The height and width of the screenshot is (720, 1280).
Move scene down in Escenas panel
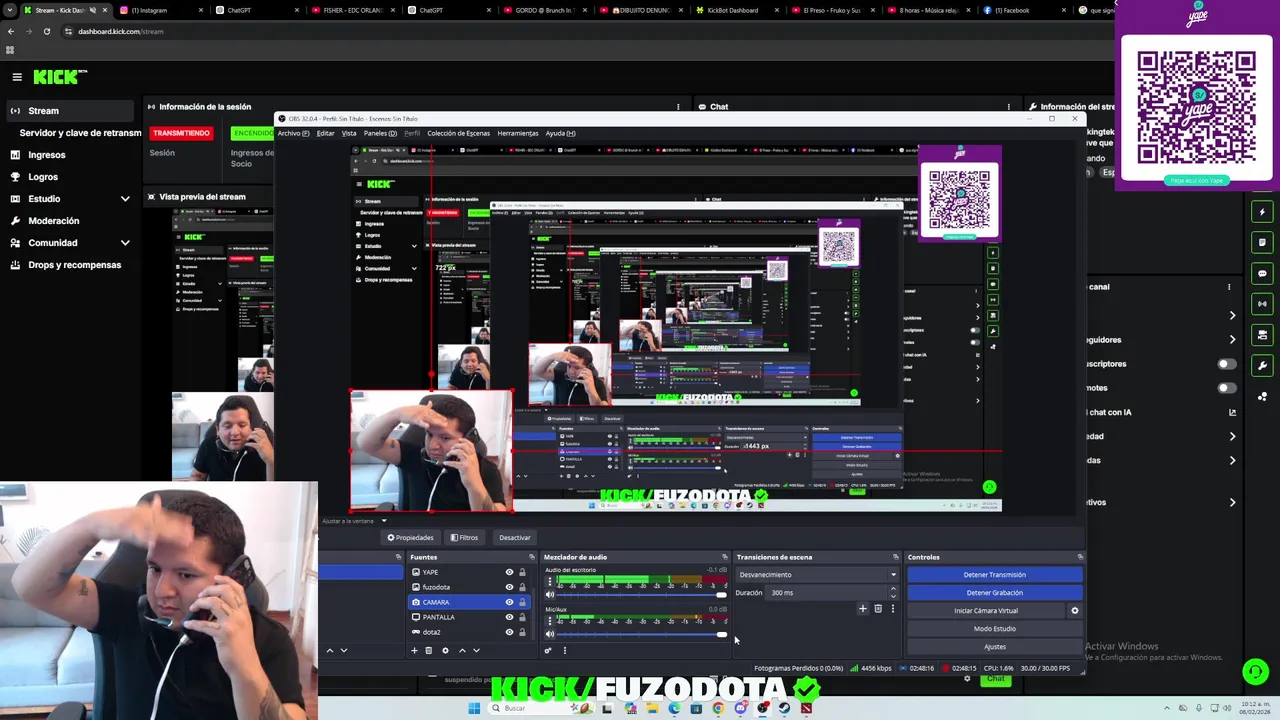coord(344,651)
